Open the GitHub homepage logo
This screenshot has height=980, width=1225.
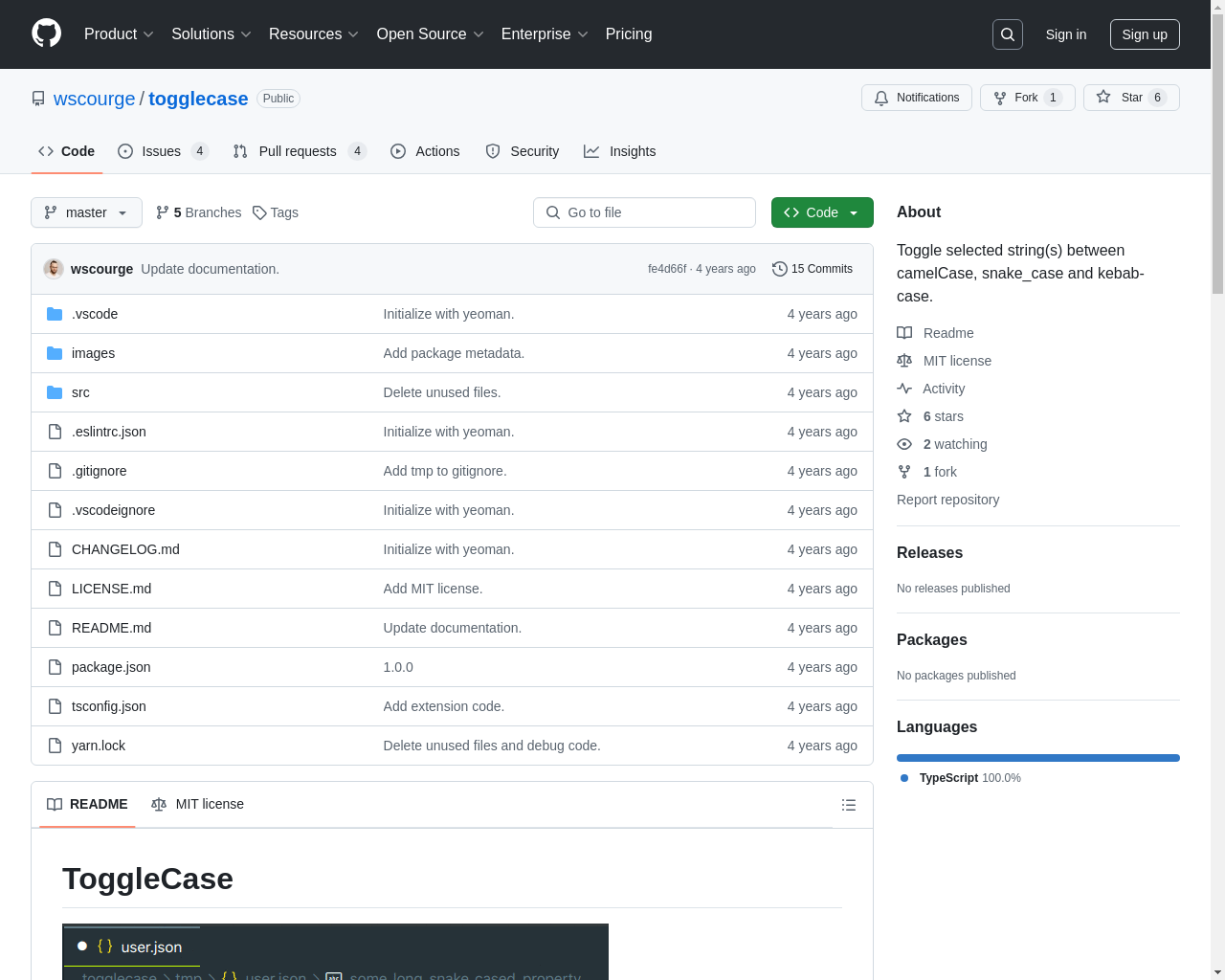47,33
